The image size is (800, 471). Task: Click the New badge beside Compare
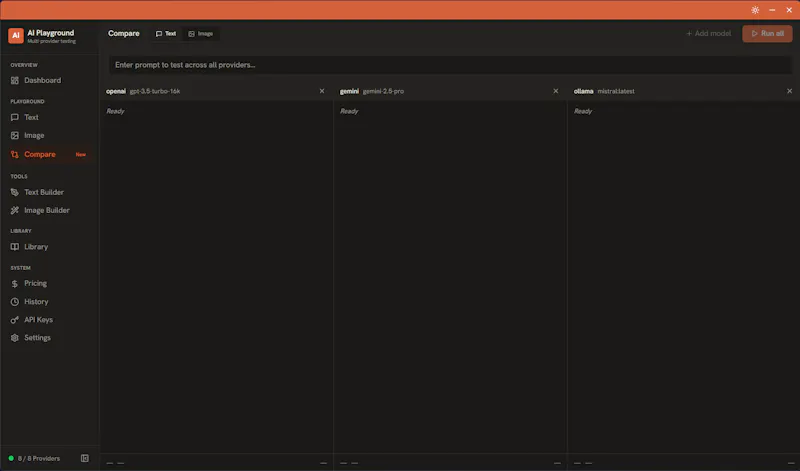point(81,154)
